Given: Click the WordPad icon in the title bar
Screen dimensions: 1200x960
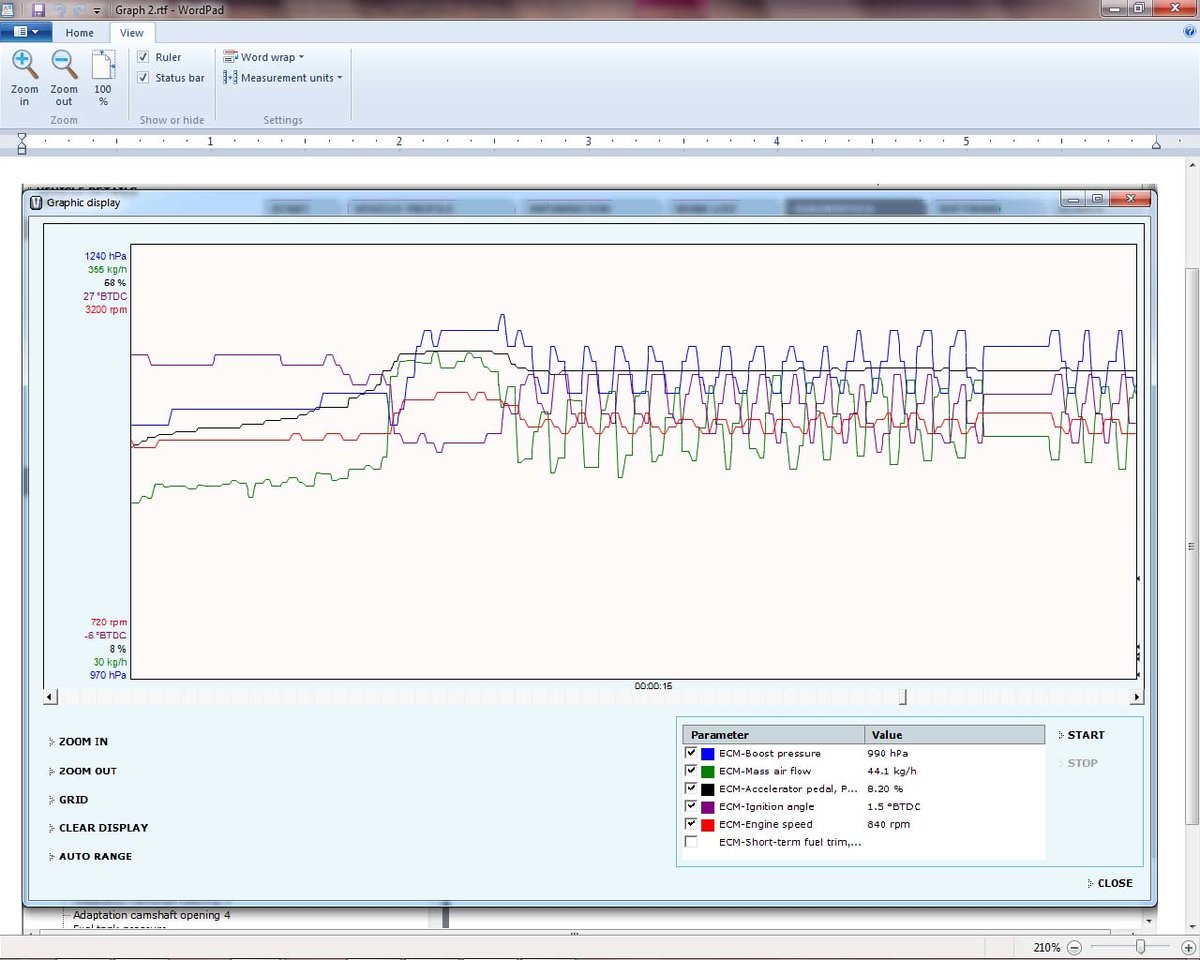Looking at the screenshot, I should pyautogui.click(x=7, y=9).
